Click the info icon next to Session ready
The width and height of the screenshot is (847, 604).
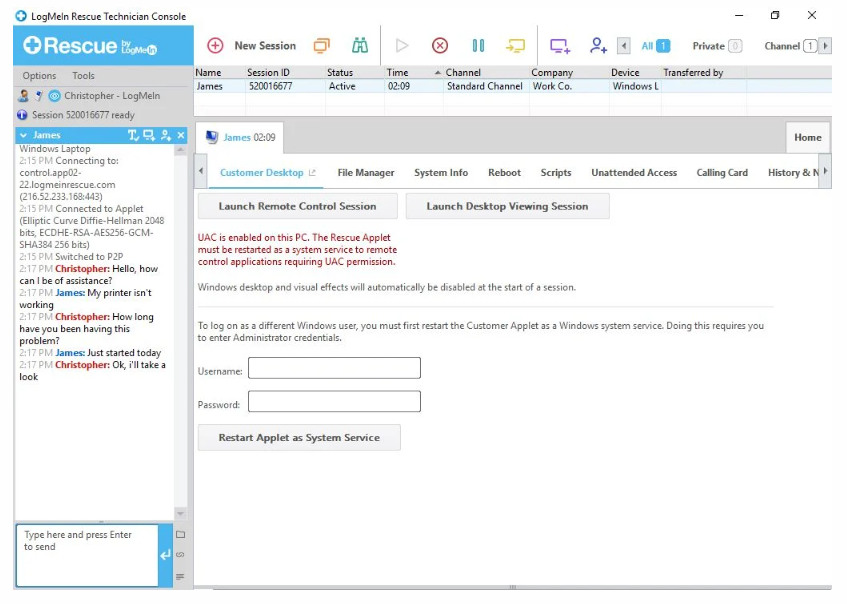22,115
